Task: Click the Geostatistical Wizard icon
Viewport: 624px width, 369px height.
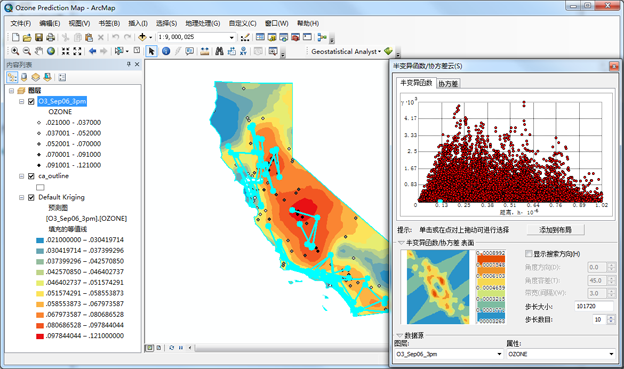Action: coord(388,51)
